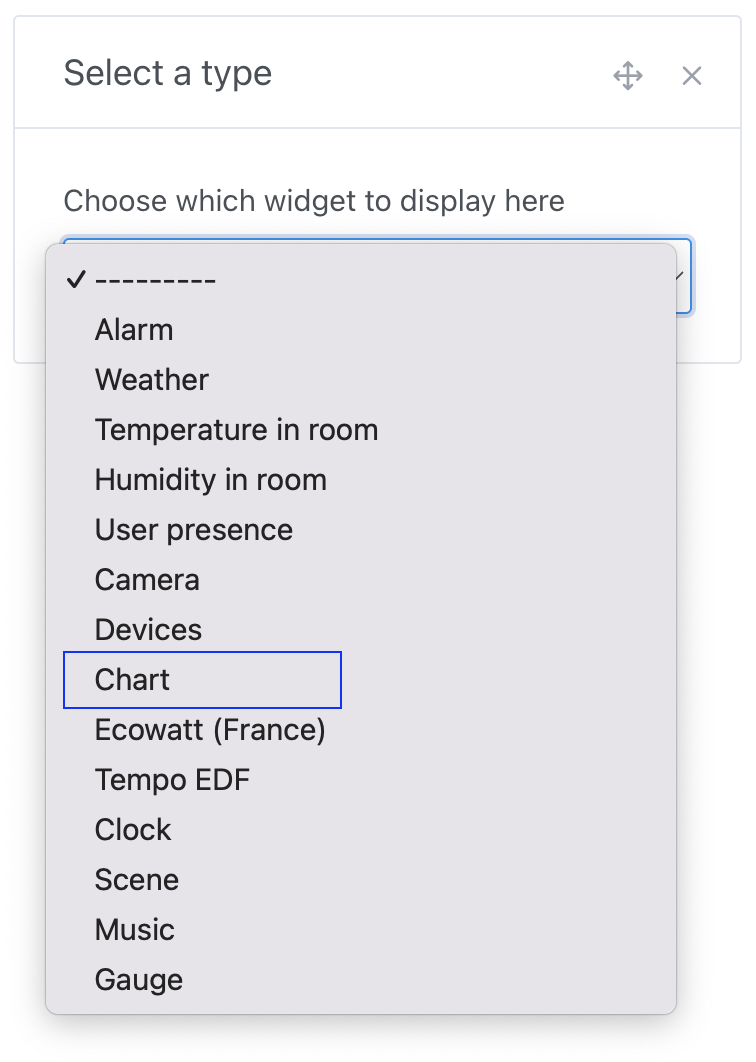Click the Select a type dialog title
The height and width of the screenshot is (1062, 756).
pyautogui.click(x=168, y=73)
